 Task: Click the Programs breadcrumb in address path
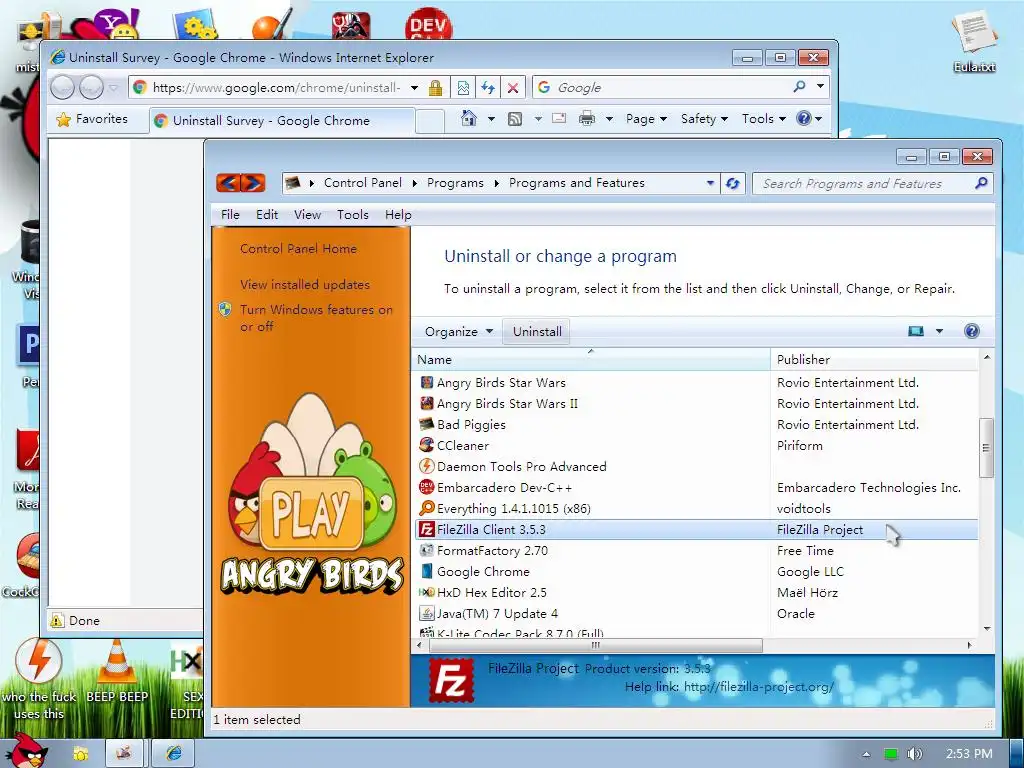(455, 183)
